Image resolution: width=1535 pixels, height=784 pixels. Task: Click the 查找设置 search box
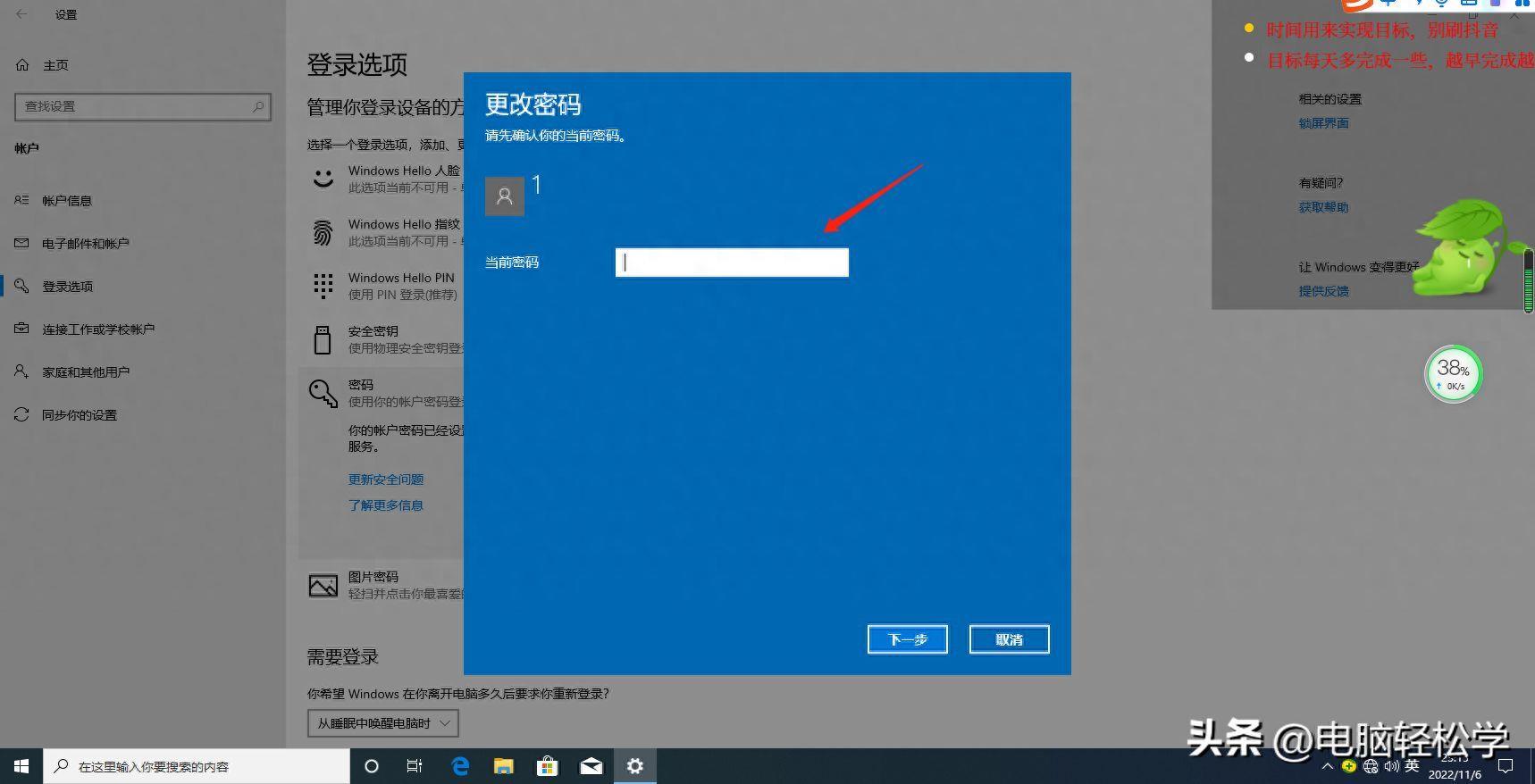[143, 106]
